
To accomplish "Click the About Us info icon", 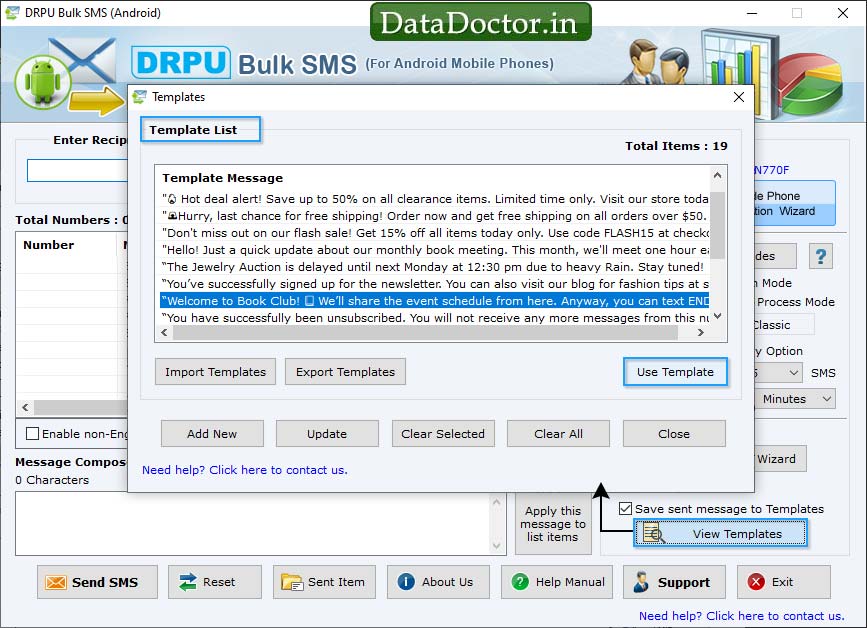I will (x=406, y=582).
